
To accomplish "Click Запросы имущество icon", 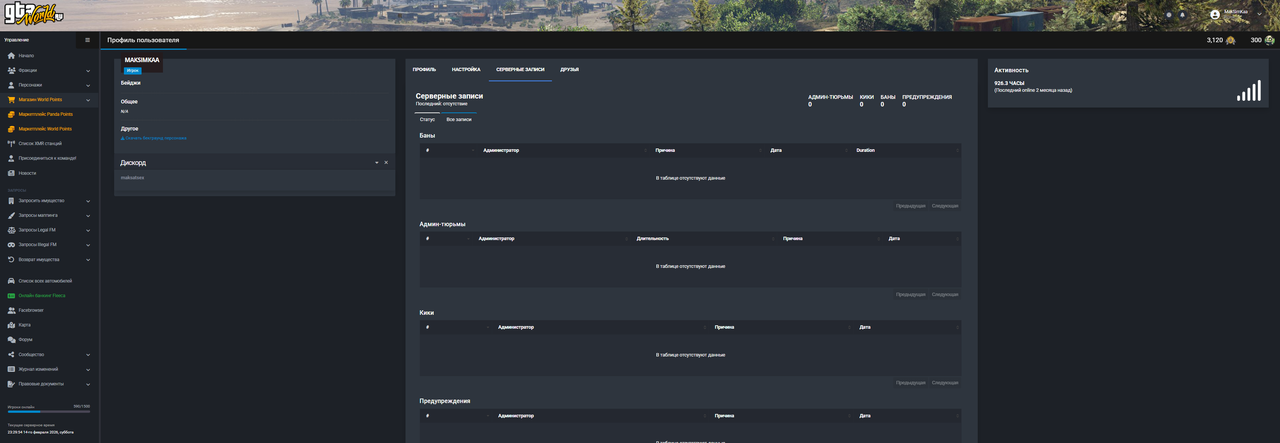I will [x=11, y=201].
